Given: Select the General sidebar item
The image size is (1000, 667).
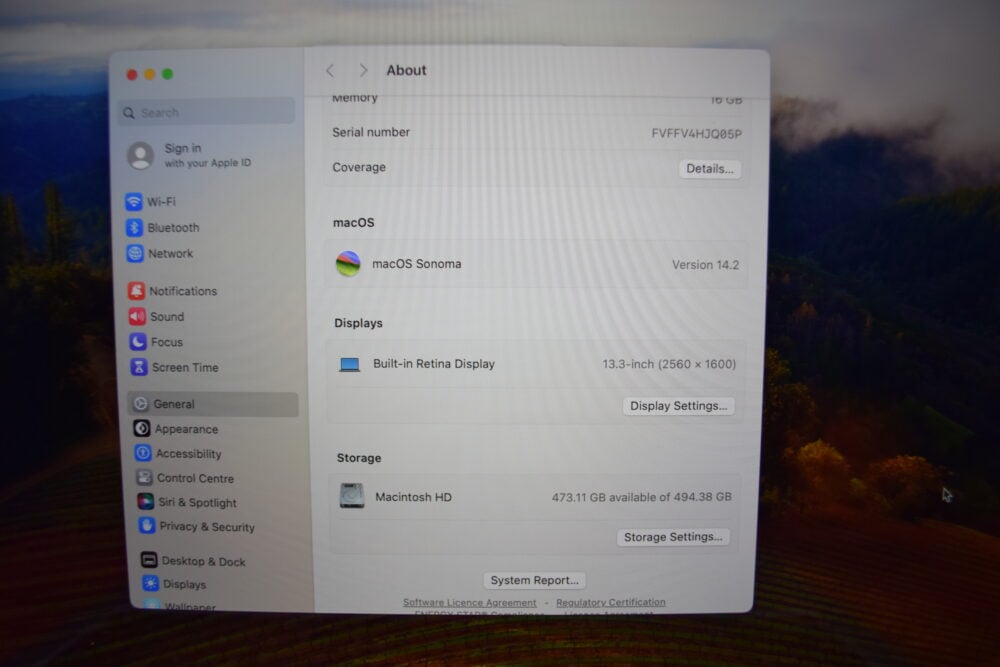Looking at the screenshot, I should (x=214, y=404).
